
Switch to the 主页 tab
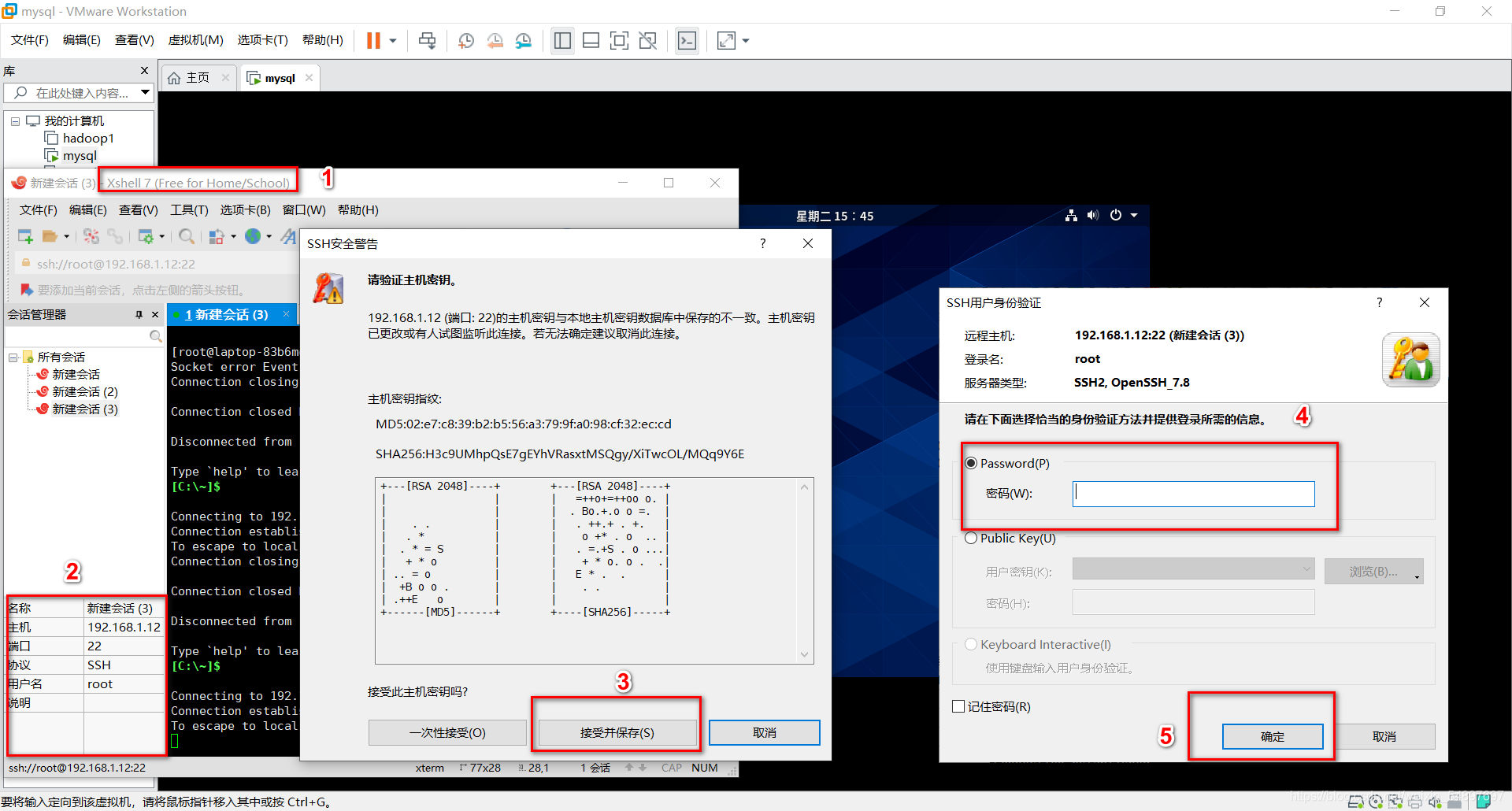[197, 78]
